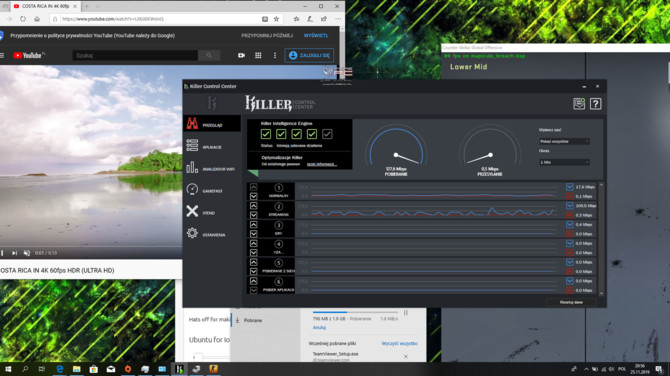670x376 pixels.
Task: Click the up arrow on priority 5 row
Action: point(253,262)
